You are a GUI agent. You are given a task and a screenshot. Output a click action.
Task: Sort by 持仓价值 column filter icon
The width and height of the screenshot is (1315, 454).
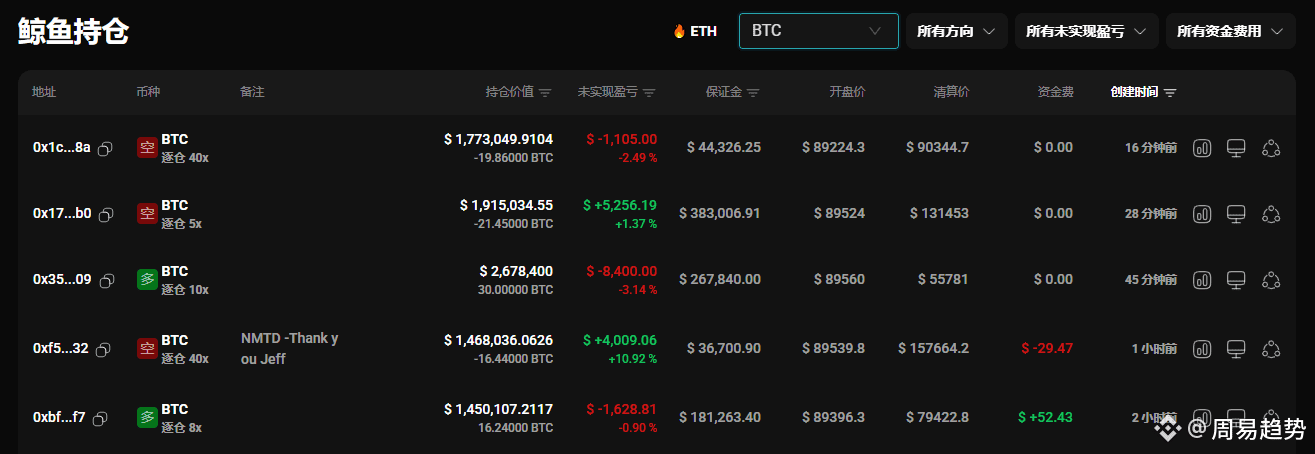545,93
